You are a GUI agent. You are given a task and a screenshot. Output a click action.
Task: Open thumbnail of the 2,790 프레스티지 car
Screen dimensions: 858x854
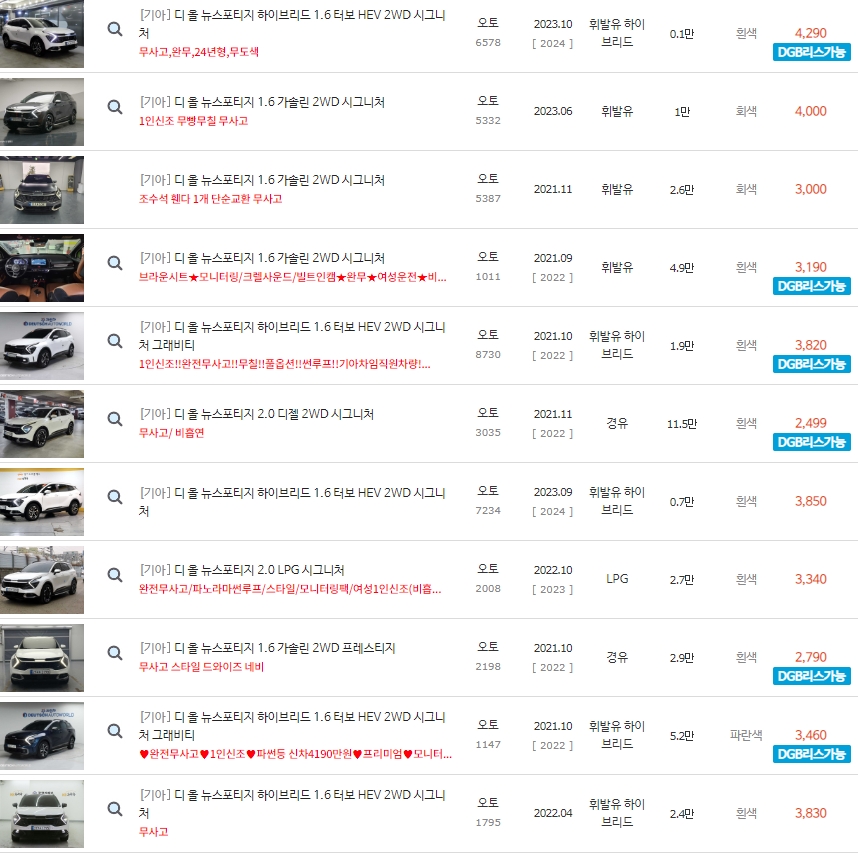coord(42,658)
